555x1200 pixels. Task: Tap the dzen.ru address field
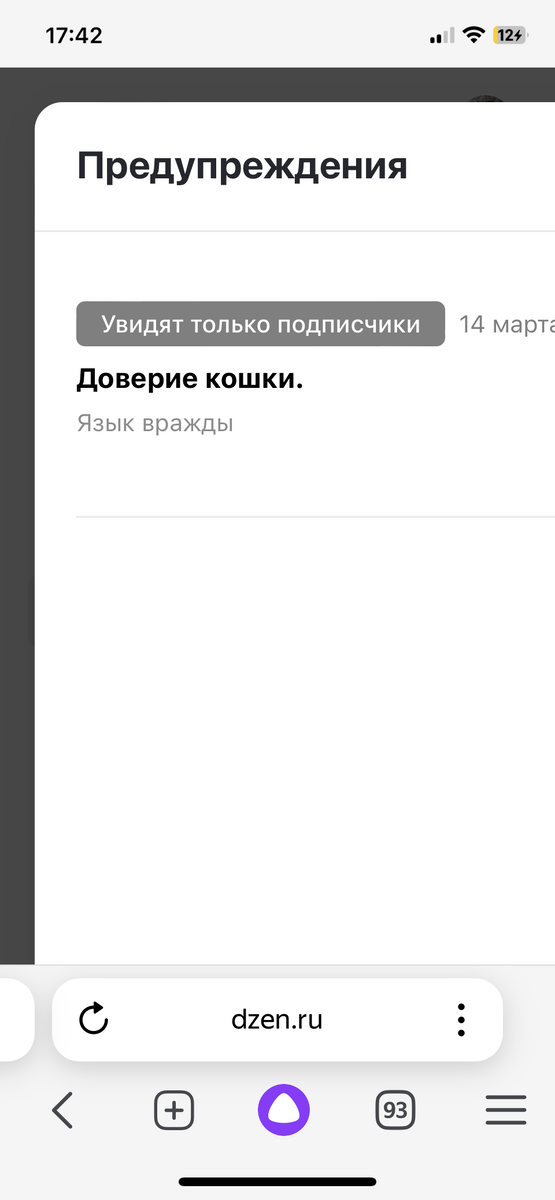[277, 1019]
